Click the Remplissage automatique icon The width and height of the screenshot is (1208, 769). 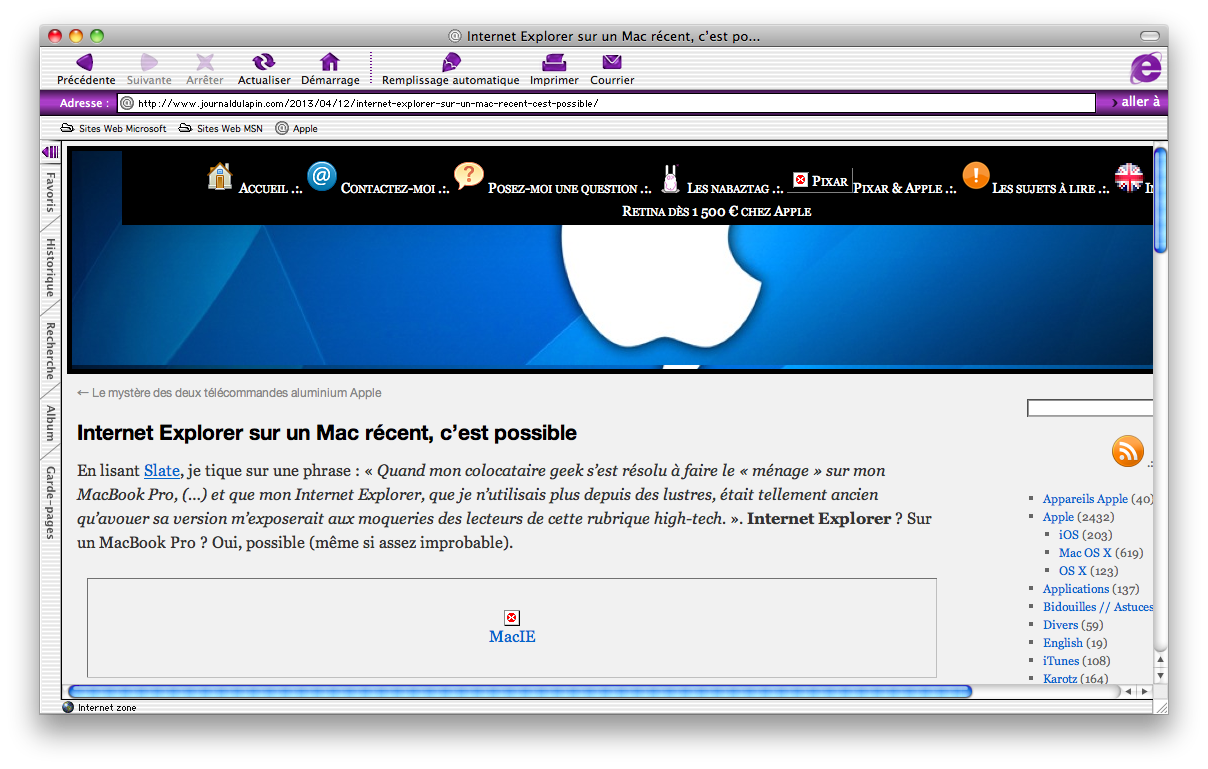(x=451, y=63)
